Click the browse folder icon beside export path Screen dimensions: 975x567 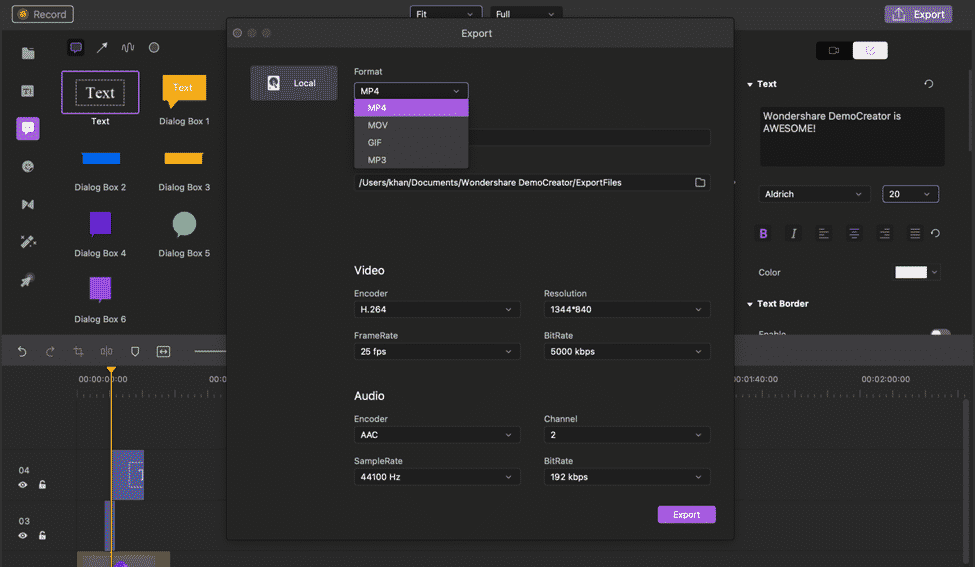700,183
